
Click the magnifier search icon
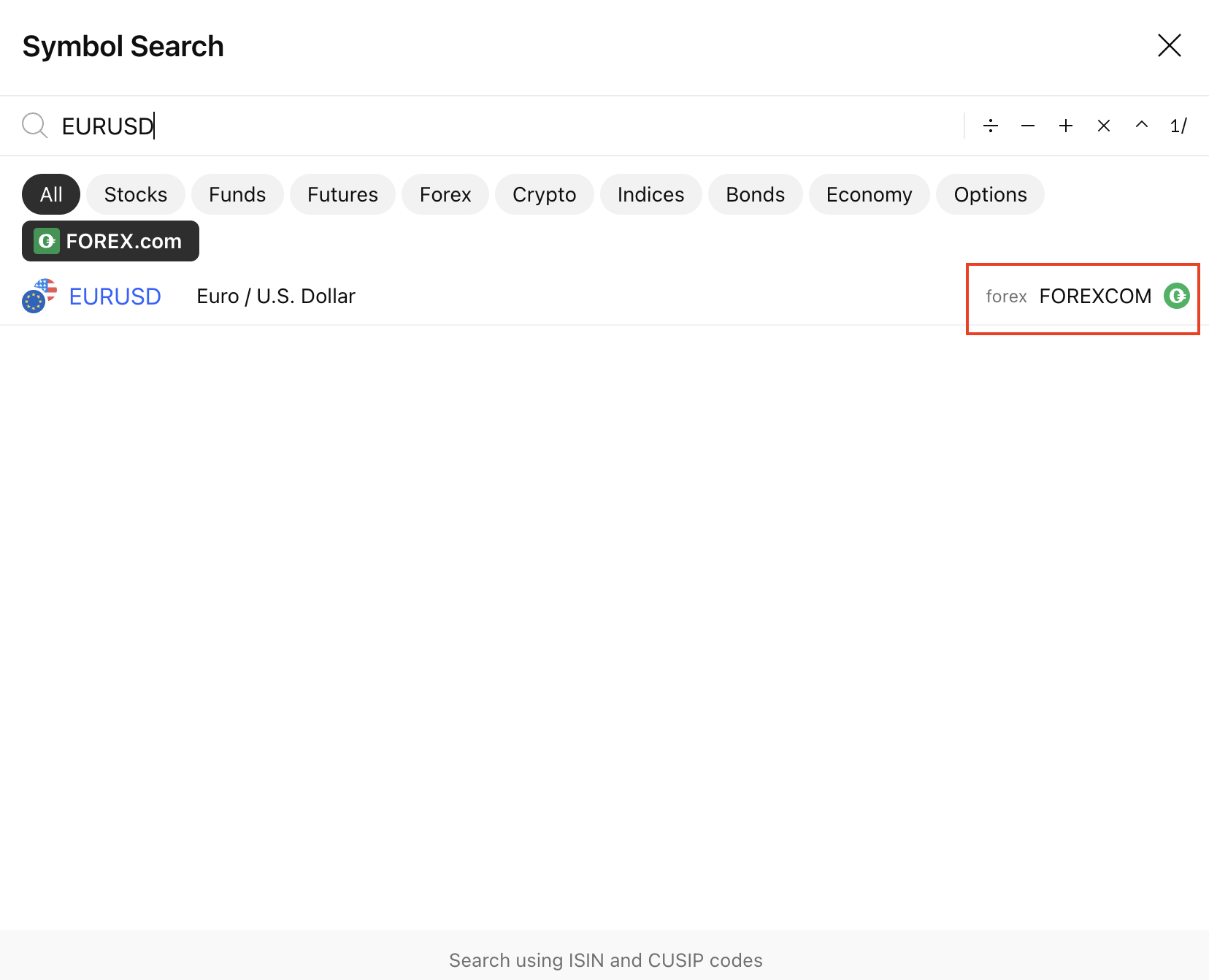click(x=34, y=126)
